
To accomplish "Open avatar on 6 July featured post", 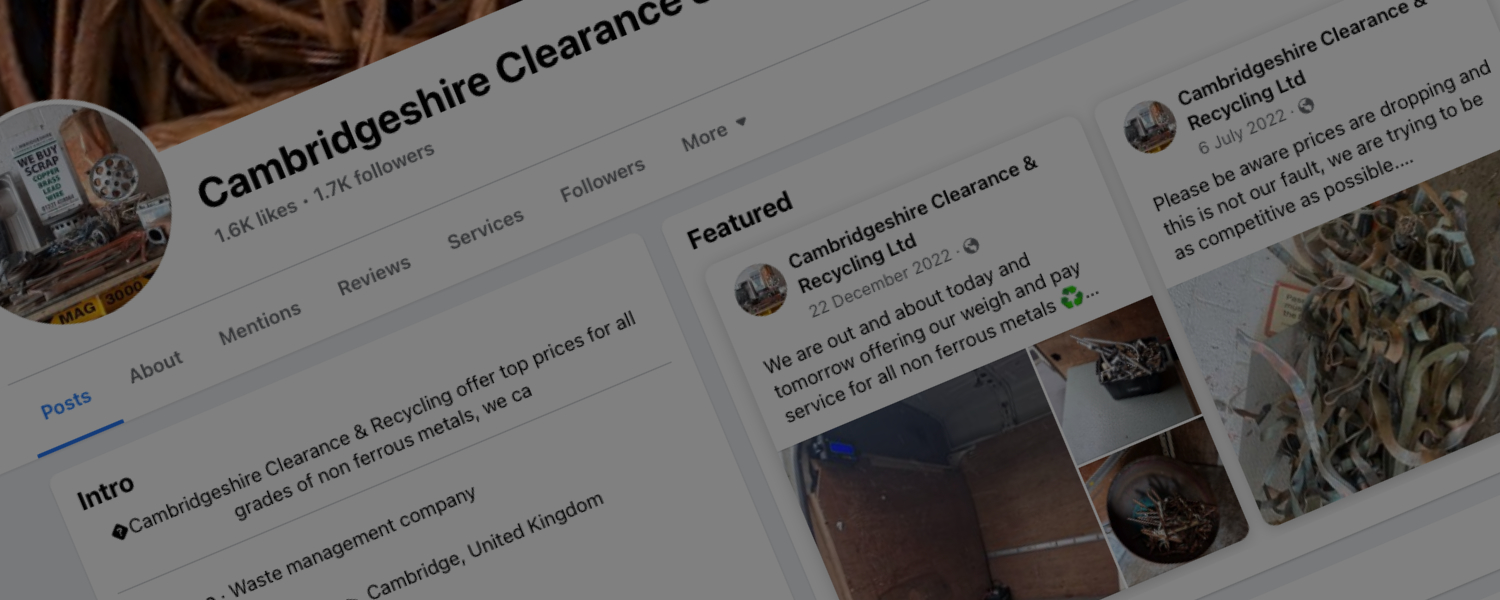I will coord(1150,126).
